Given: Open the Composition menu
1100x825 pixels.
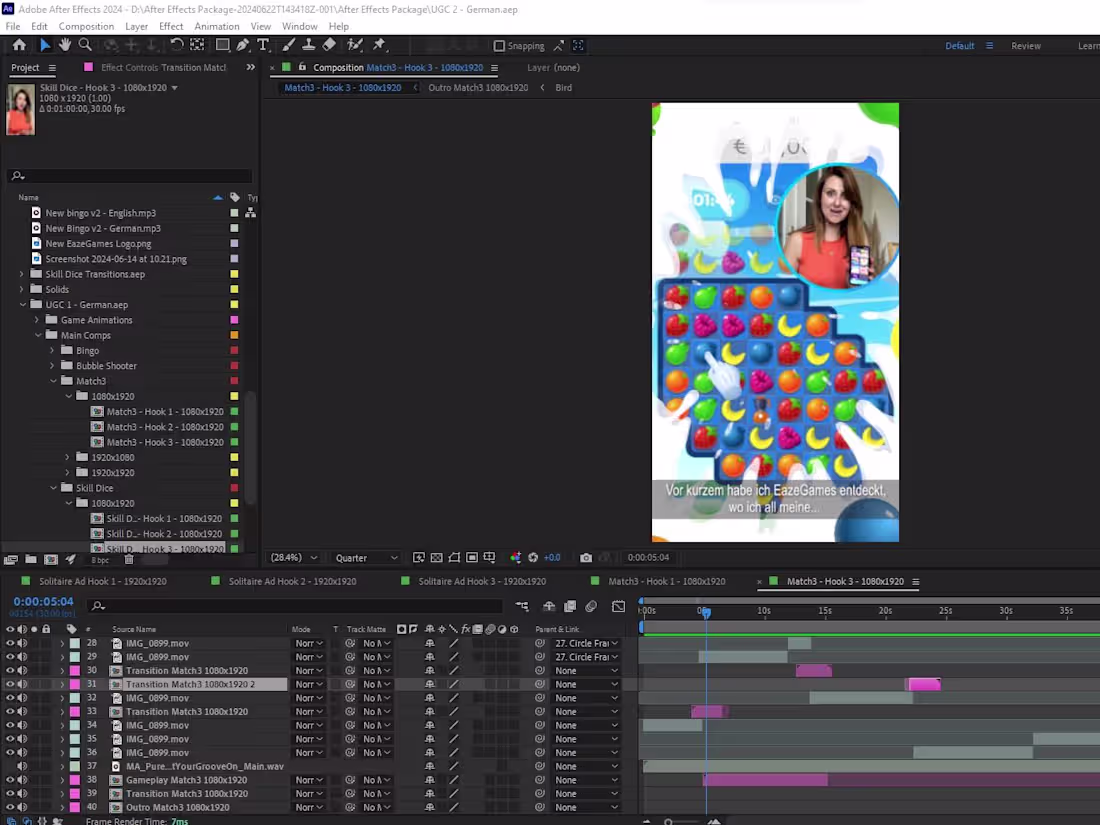Looking at the screenshot, I should (86, 26).
